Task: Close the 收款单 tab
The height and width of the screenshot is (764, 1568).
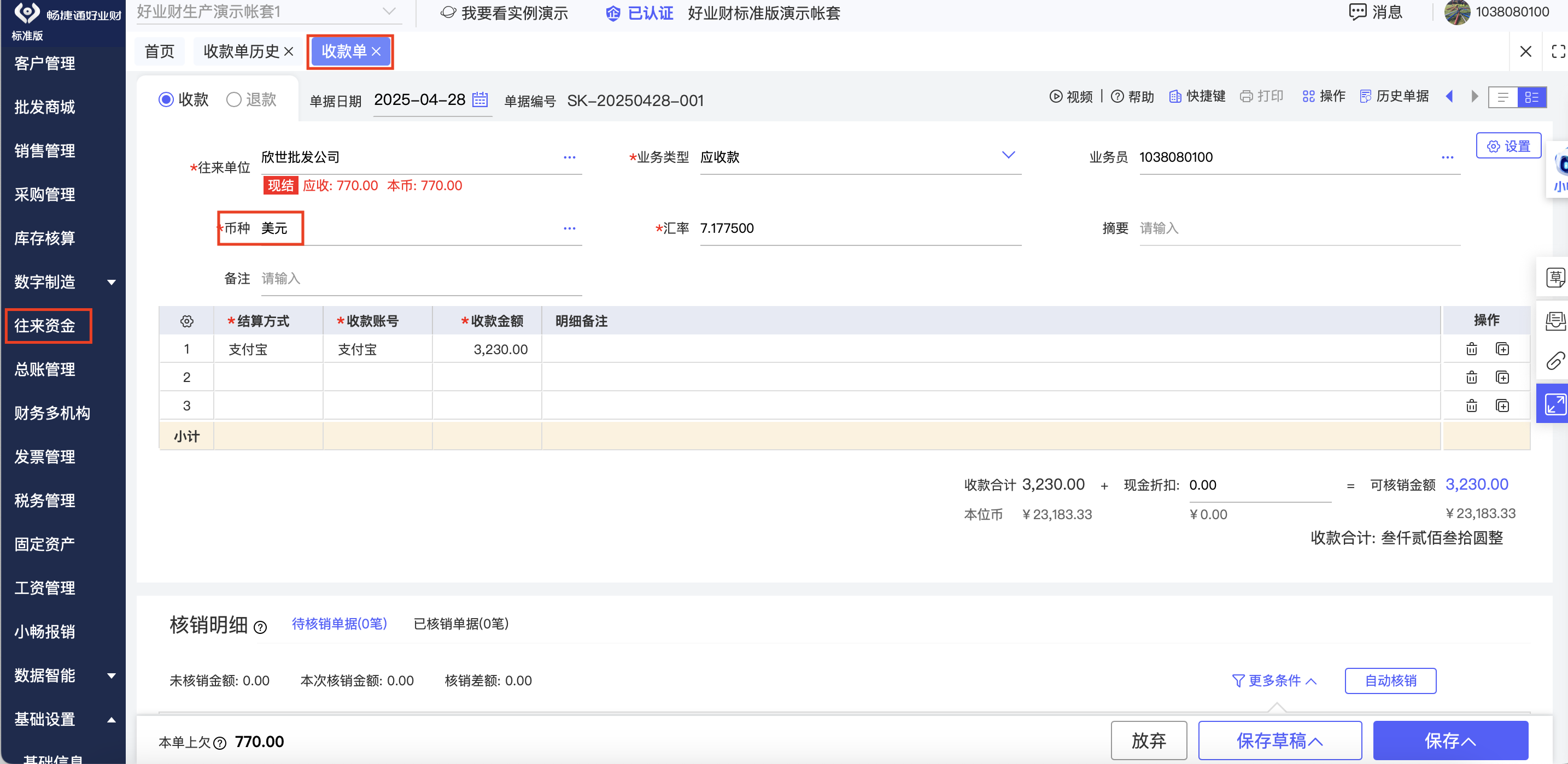Action: 376,51
